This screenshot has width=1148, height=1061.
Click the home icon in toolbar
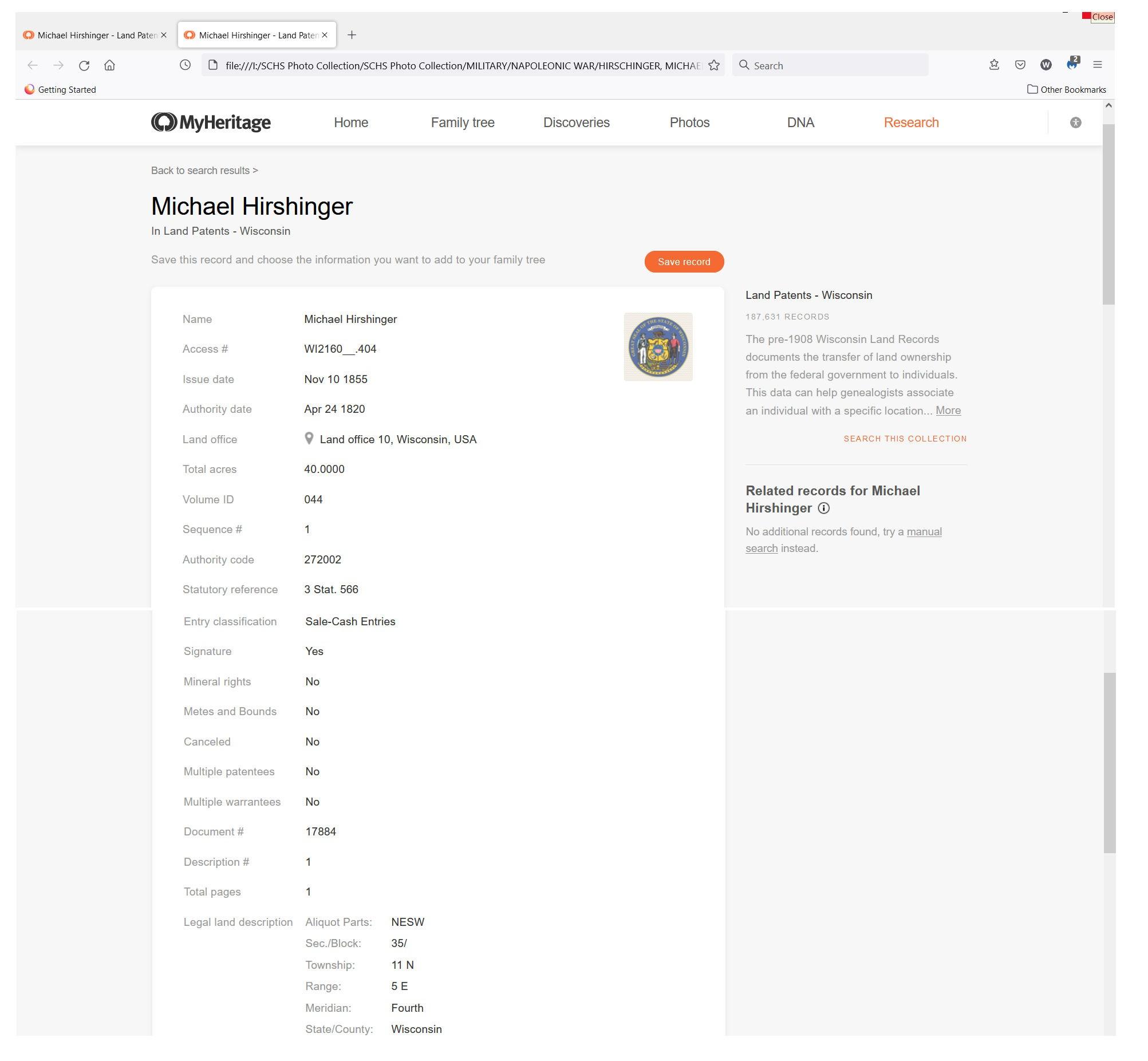(x=109, y=65)
